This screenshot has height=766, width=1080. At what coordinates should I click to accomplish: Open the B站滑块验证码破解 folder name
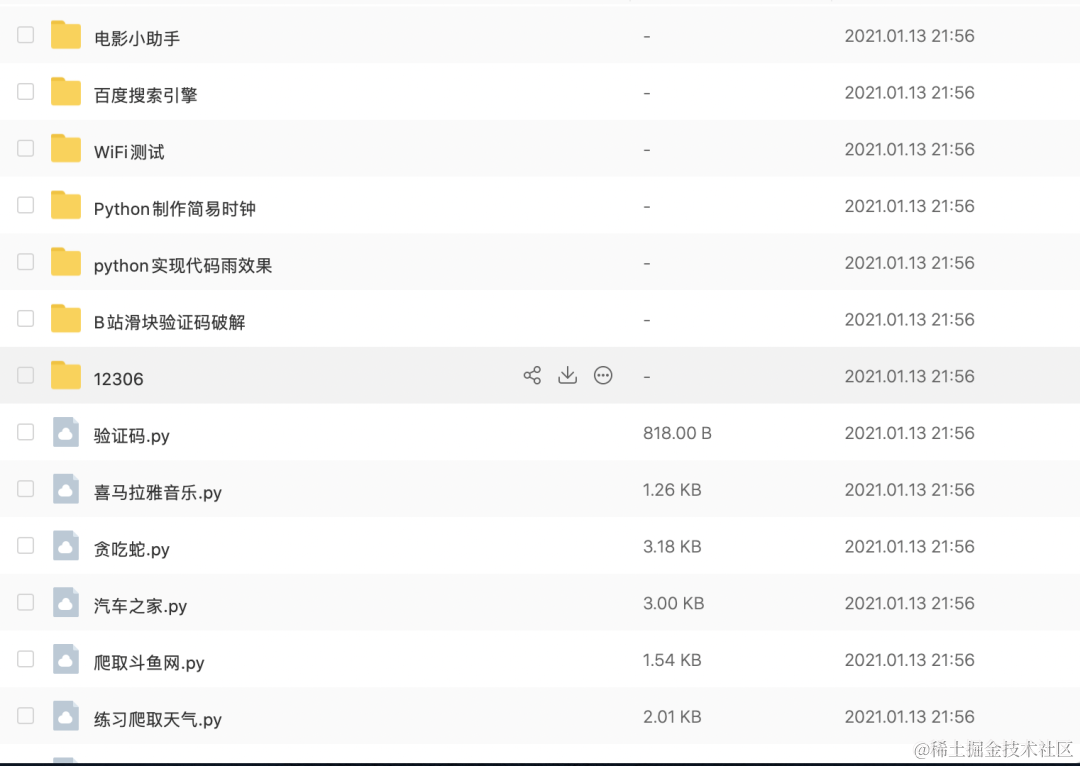[x=169, y=322]
